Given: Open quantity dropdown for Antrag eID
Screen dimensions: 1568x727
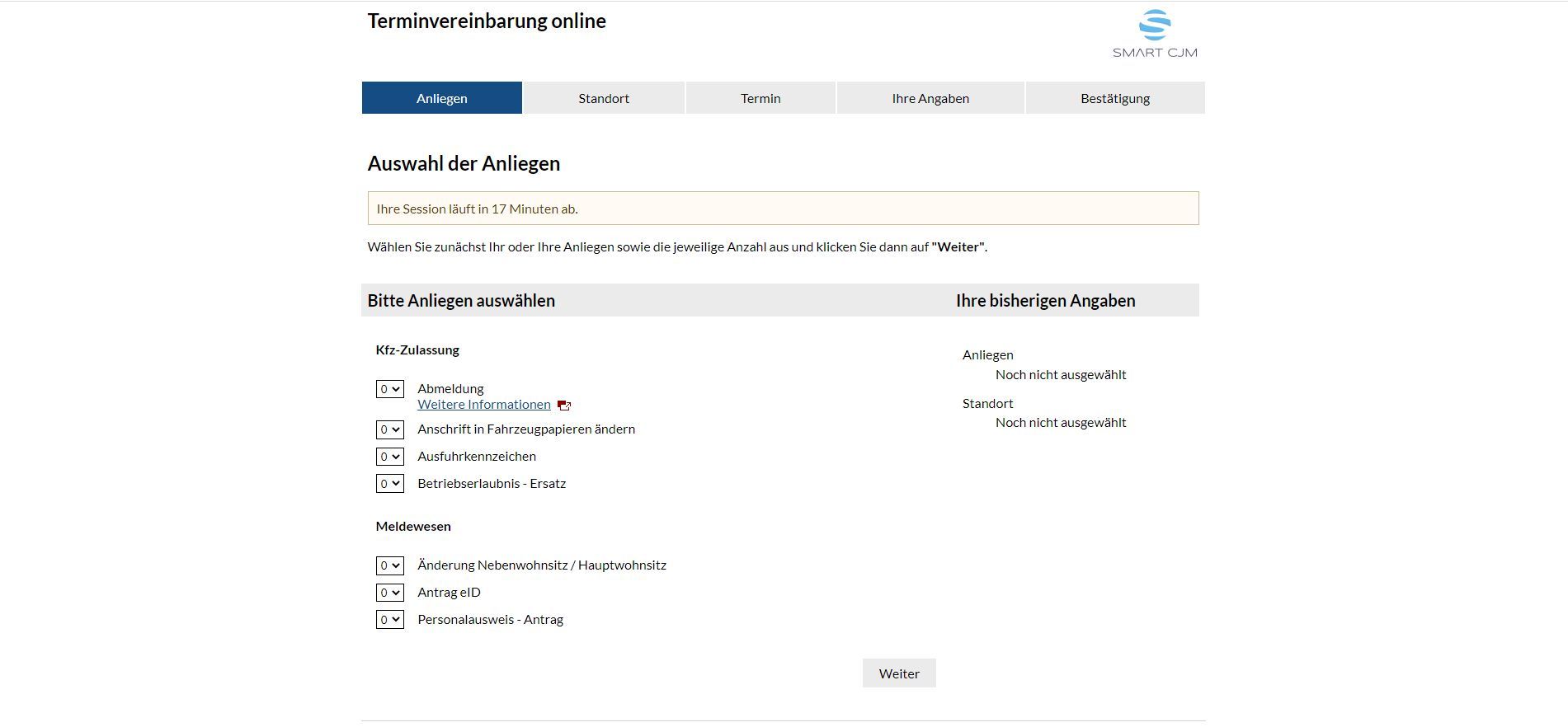Looking at the screenshot, I should (390, 593).
